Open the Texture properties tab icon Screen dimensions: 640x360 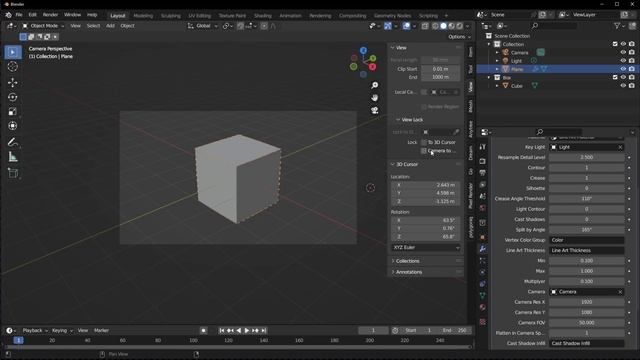tap(482, 322)
